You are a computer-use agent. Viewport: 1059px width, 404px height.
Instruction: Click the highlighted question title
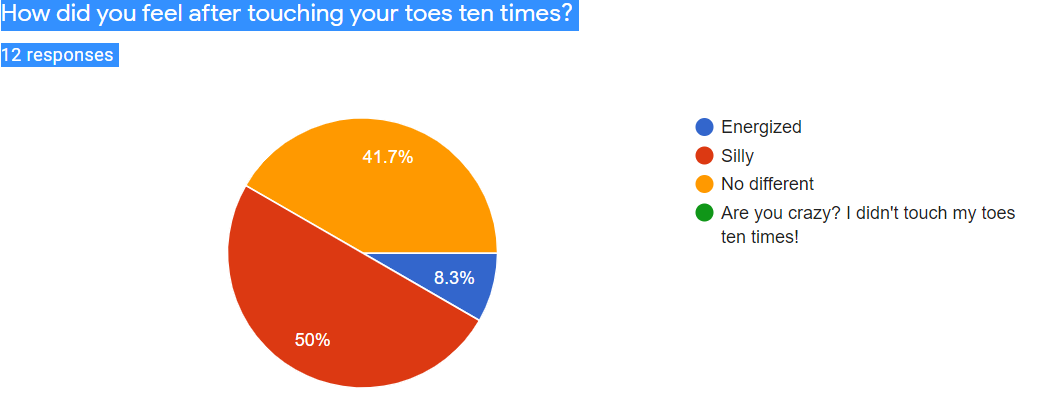[x=290, y=15]
